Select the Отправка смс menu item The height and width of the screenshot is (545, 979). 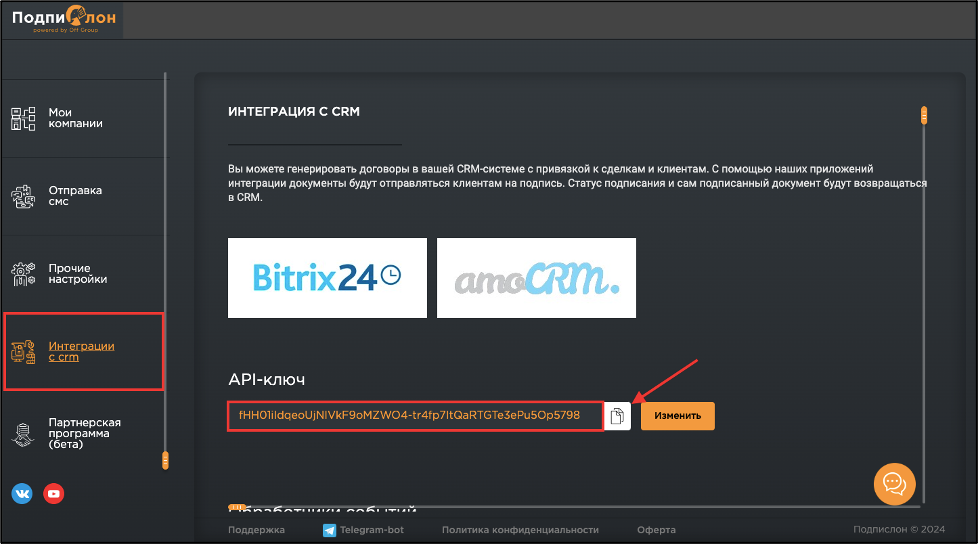(75, 196)
